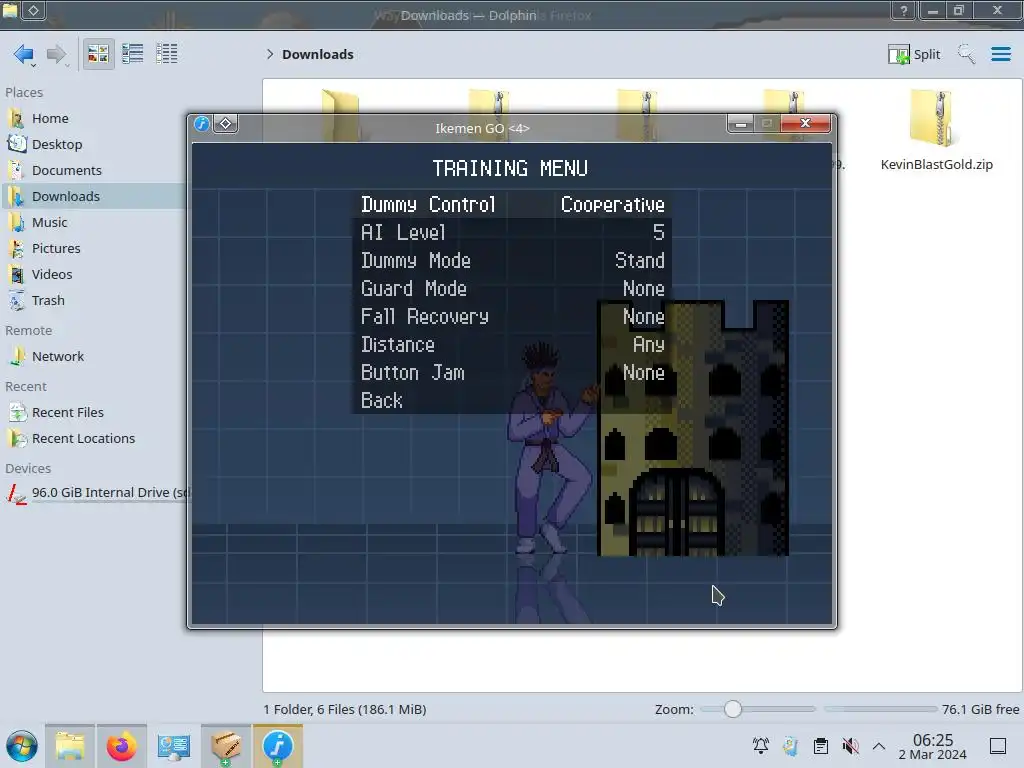
Task: Minimize the Ikemen GO window
Action: [x=741, y=123]
